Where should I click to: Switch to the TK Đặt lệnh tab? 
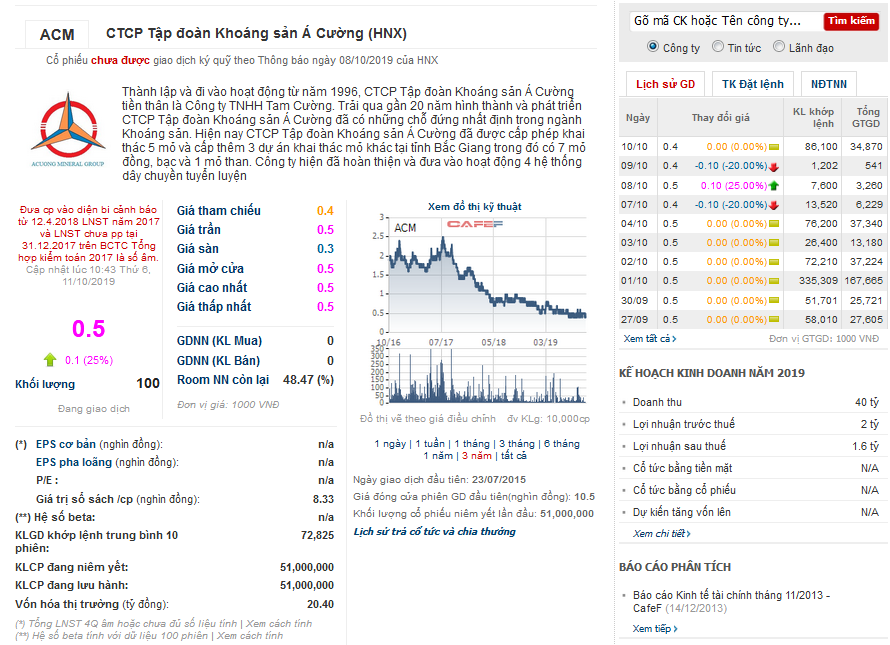click(753, 84)
